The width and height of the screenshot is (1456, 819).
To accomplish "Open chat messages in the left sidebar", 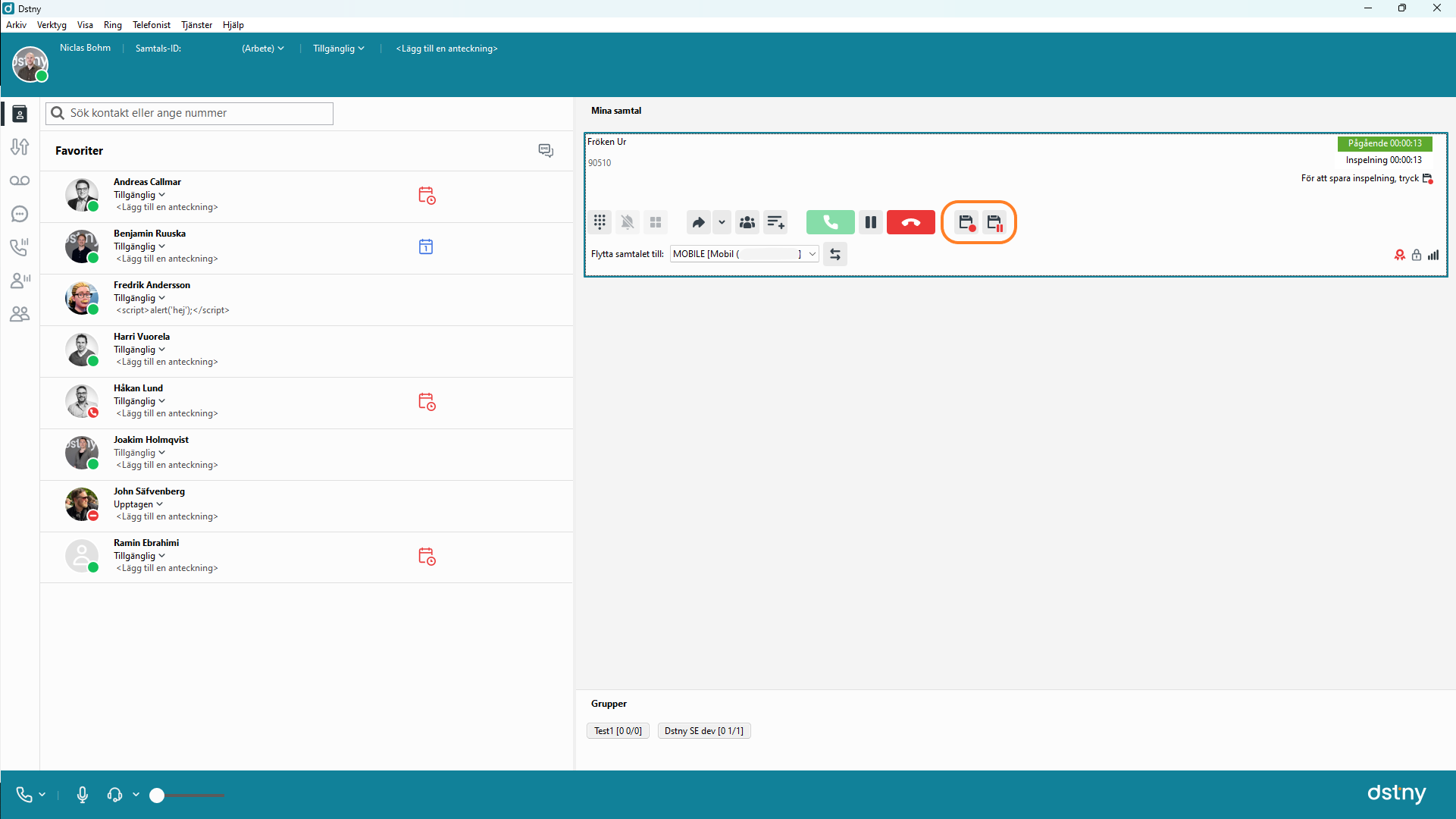I will click(20, 214).
